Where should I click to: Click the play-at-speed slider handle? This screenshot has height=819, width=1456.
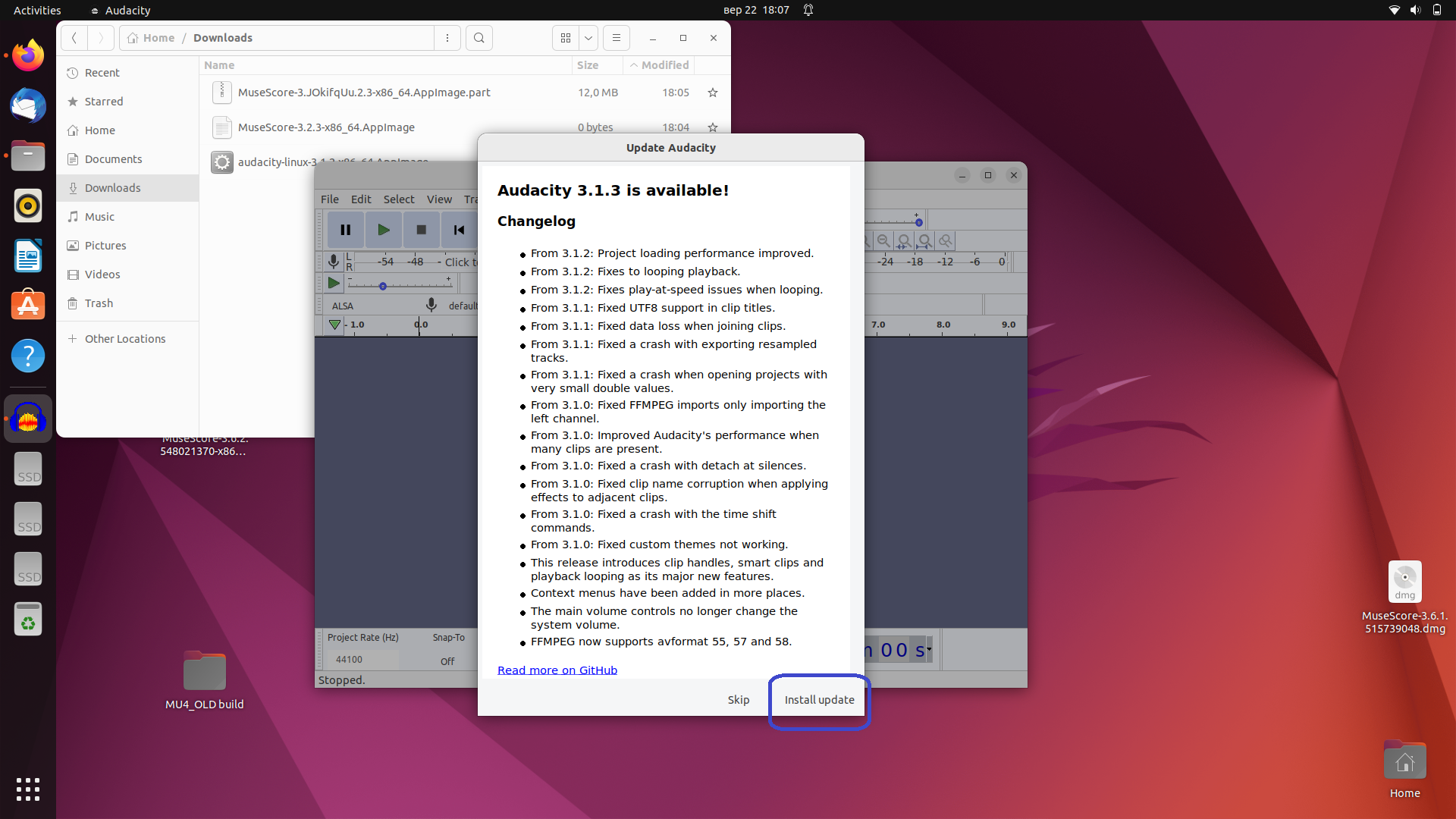pyautogui.click(x=383, y=287)
